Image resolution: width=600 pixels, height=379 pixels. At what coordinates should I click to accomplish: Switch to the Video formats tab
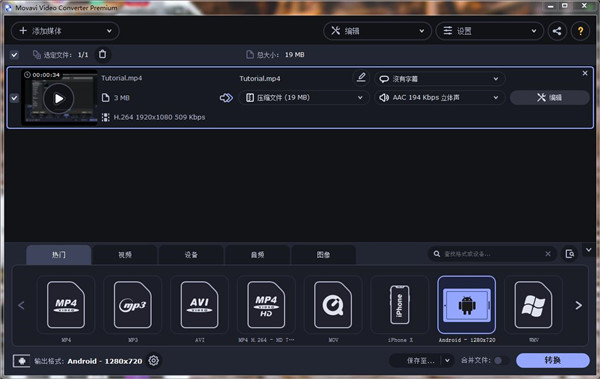click(x=125, y=255)
